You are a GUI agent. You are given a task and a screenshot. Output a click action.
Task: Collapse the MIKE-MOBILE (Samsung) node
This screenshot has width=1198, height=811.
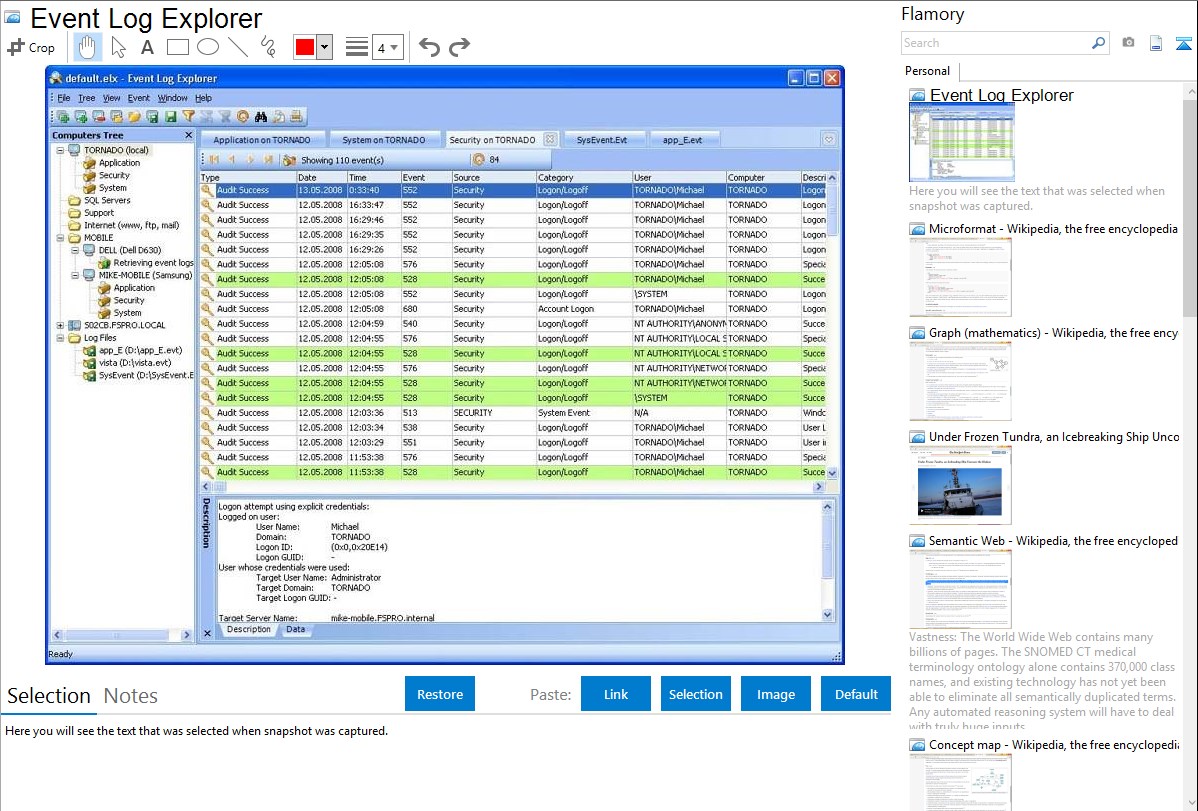point(75,275)
